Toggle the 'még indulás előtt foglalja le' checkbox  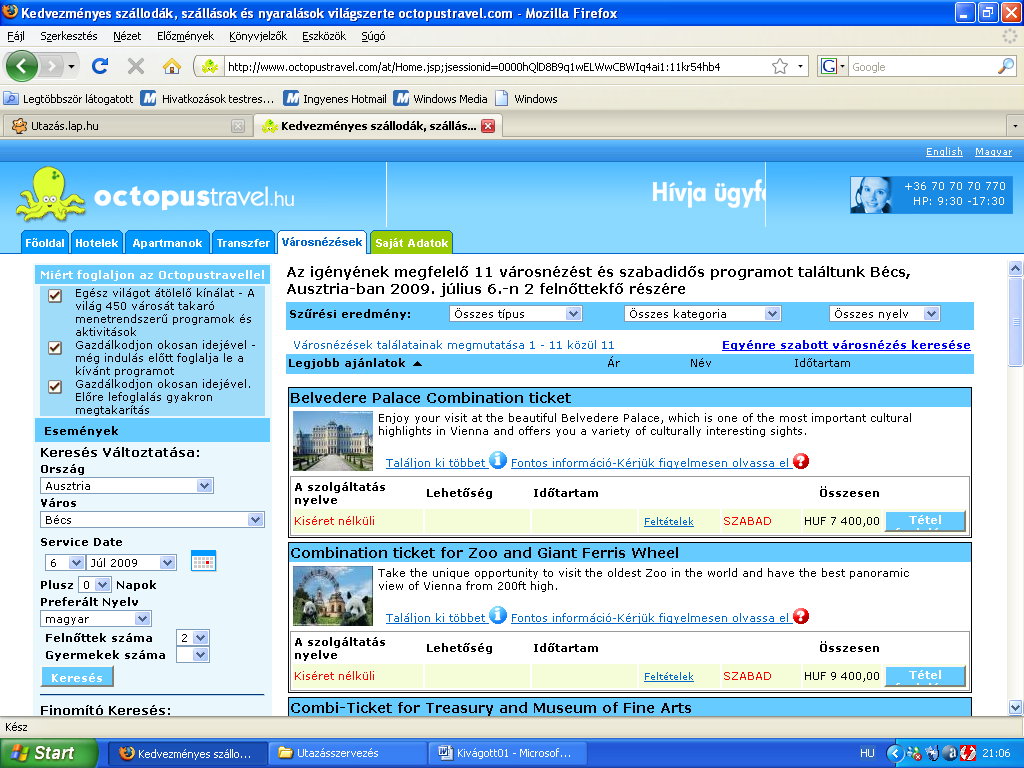click(55, 348)
